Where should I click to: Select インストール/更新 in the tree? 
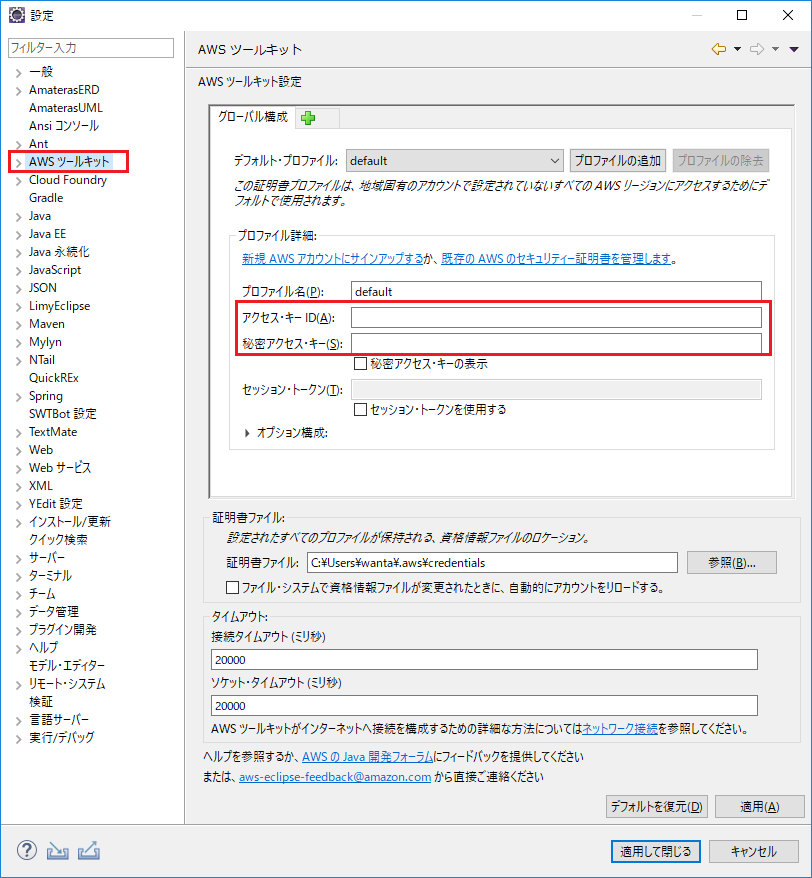(70, 522)
